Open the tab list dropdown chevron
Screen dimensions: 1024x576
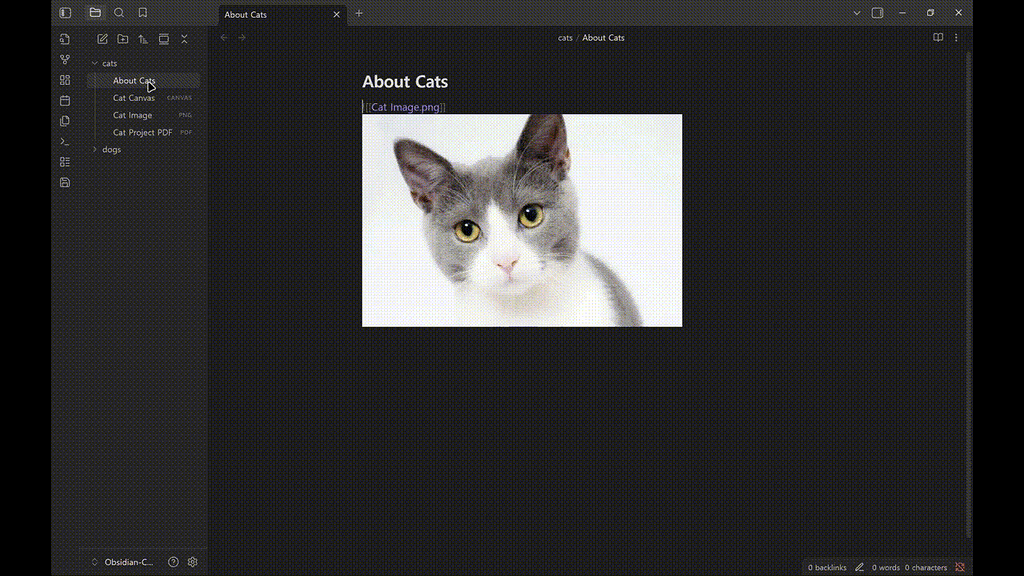point(857,13)
